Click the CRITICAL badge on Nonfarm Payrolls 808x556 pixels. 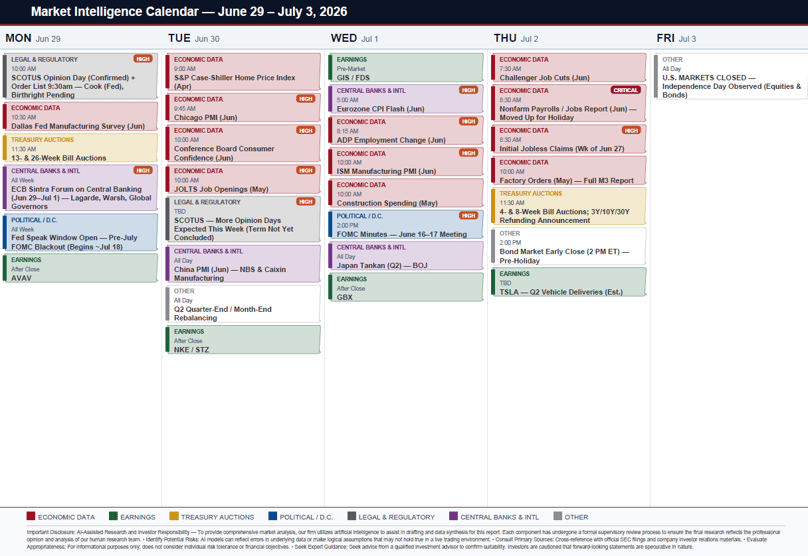[x=625, y=90]
